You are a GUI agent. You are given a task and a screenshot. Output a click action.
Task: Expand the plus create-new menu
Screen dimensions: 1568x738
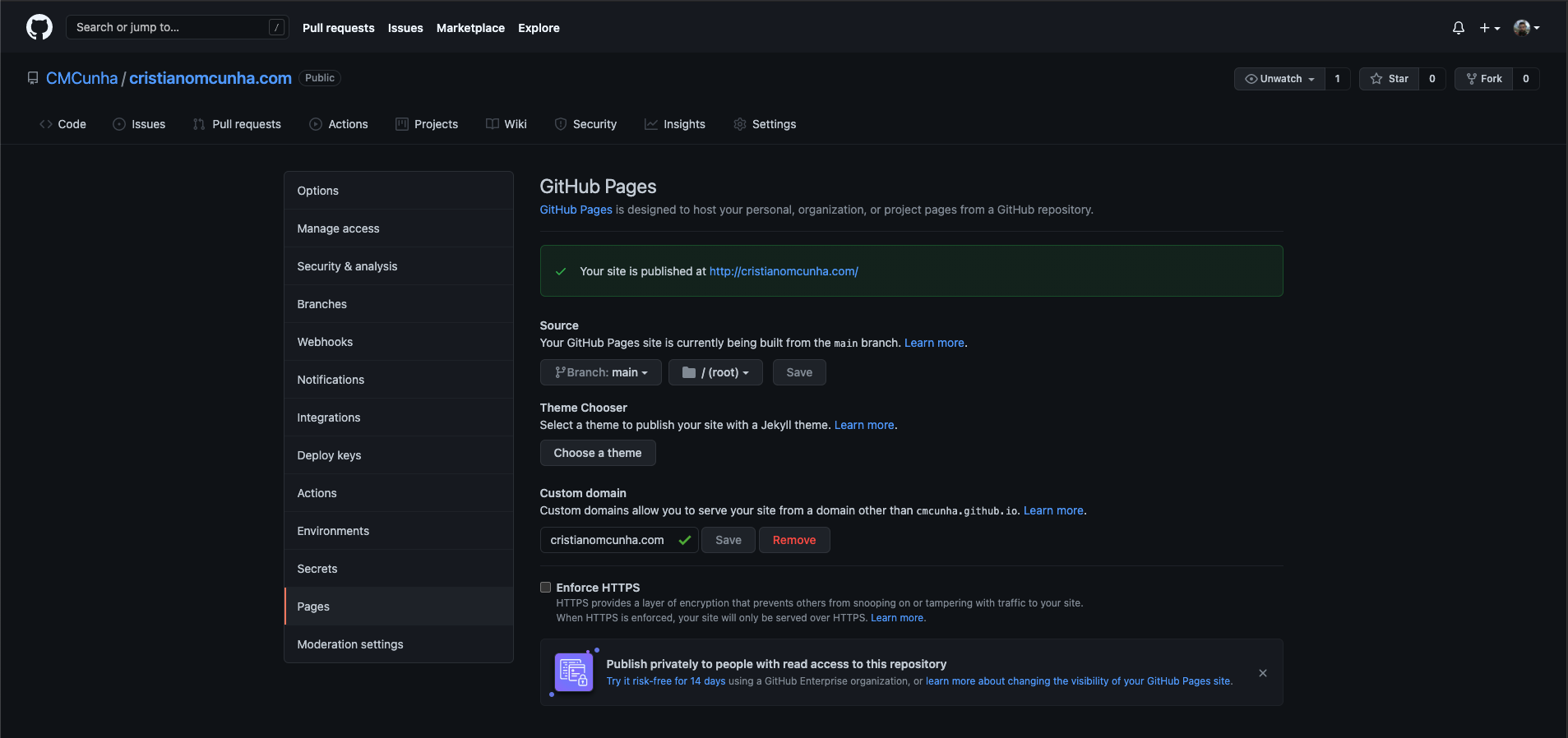coord(1490,28)
